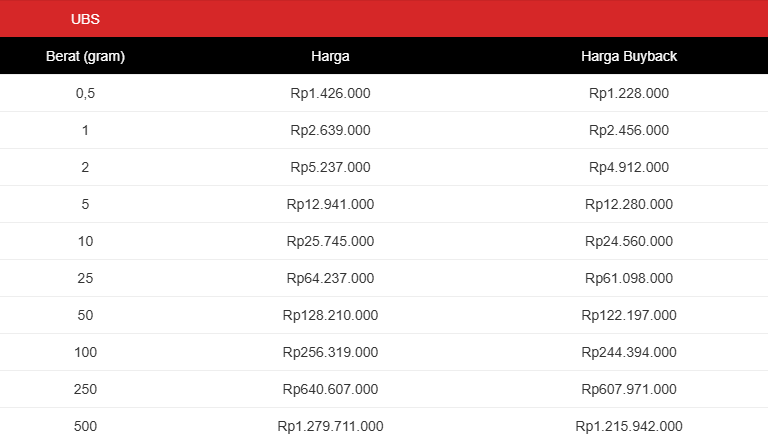Click the Rp24.560.000 buyback cell
769x441 pixels.
629,241
